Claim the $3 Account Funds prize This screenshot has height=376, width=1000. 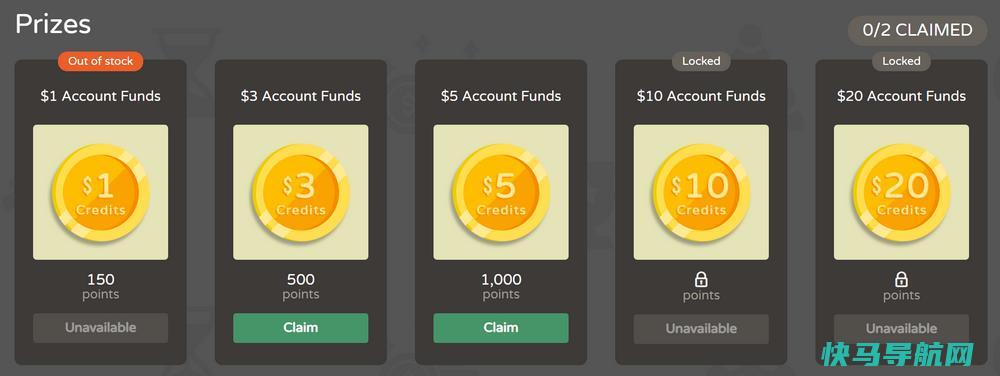pos(301,328)
